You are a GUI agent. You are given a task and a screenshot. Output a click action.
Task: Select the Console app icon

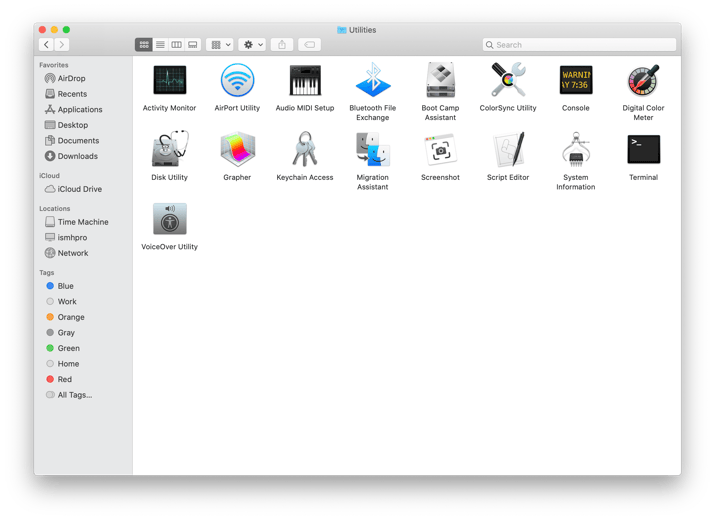(x=576, y=80)
